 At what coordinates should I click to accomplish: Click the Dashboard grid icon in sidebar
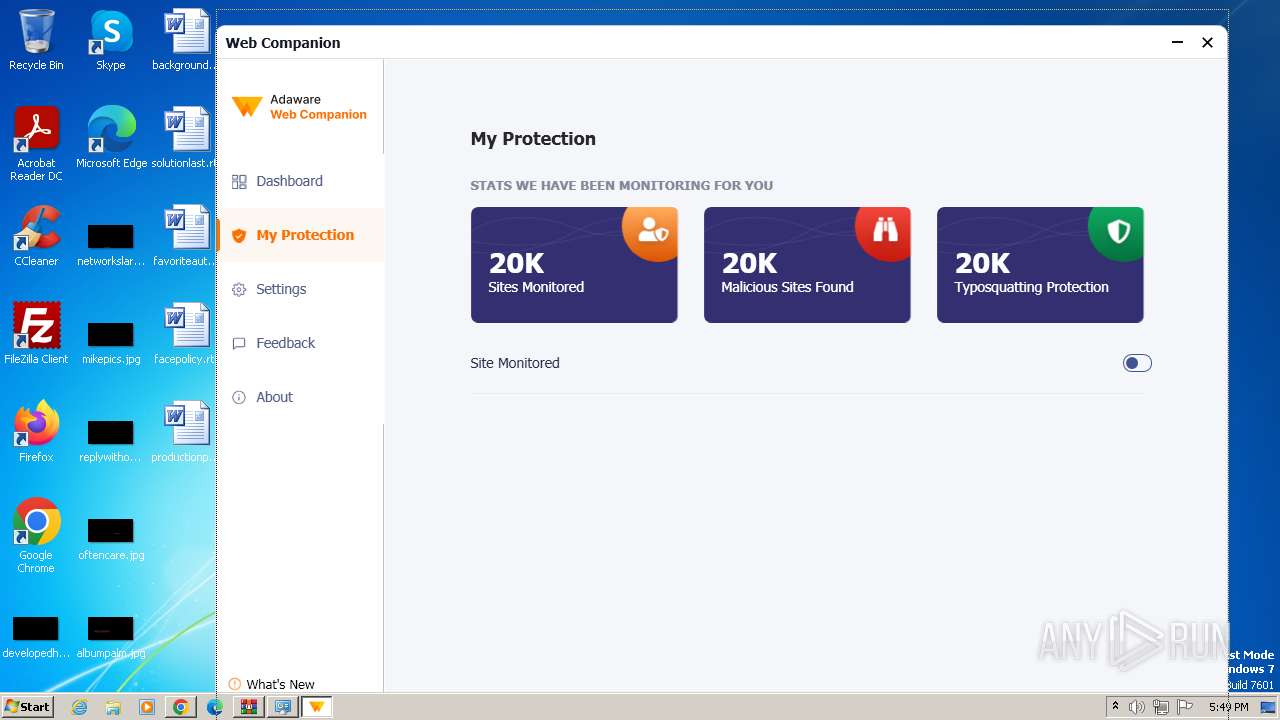[239, 181]
